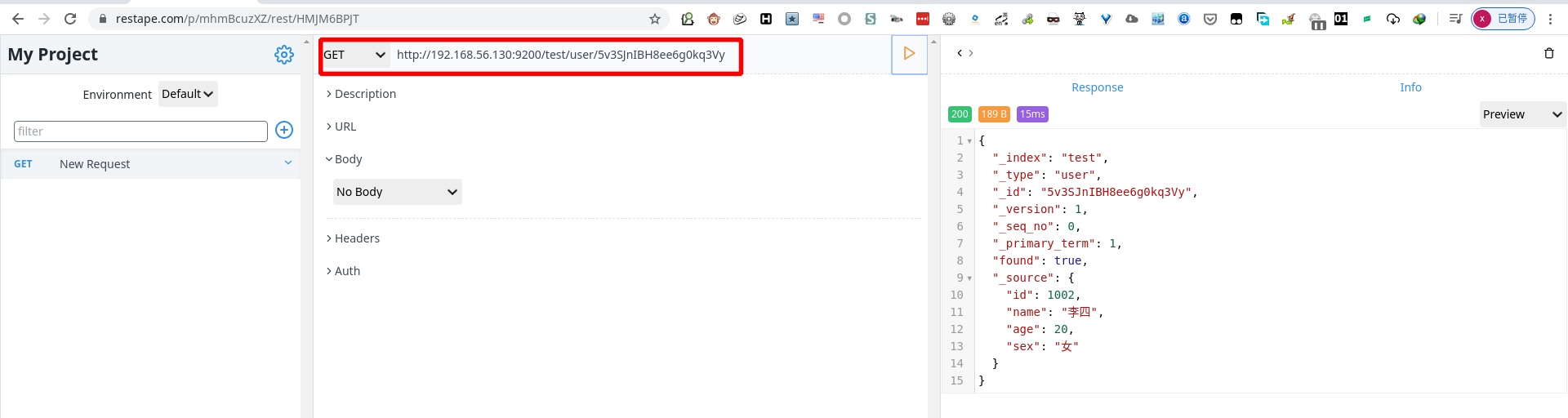Fold JSON at line 1 arrow
Image resolution: width=1568 pixels, height=418 pixels.
coord(969,141)
